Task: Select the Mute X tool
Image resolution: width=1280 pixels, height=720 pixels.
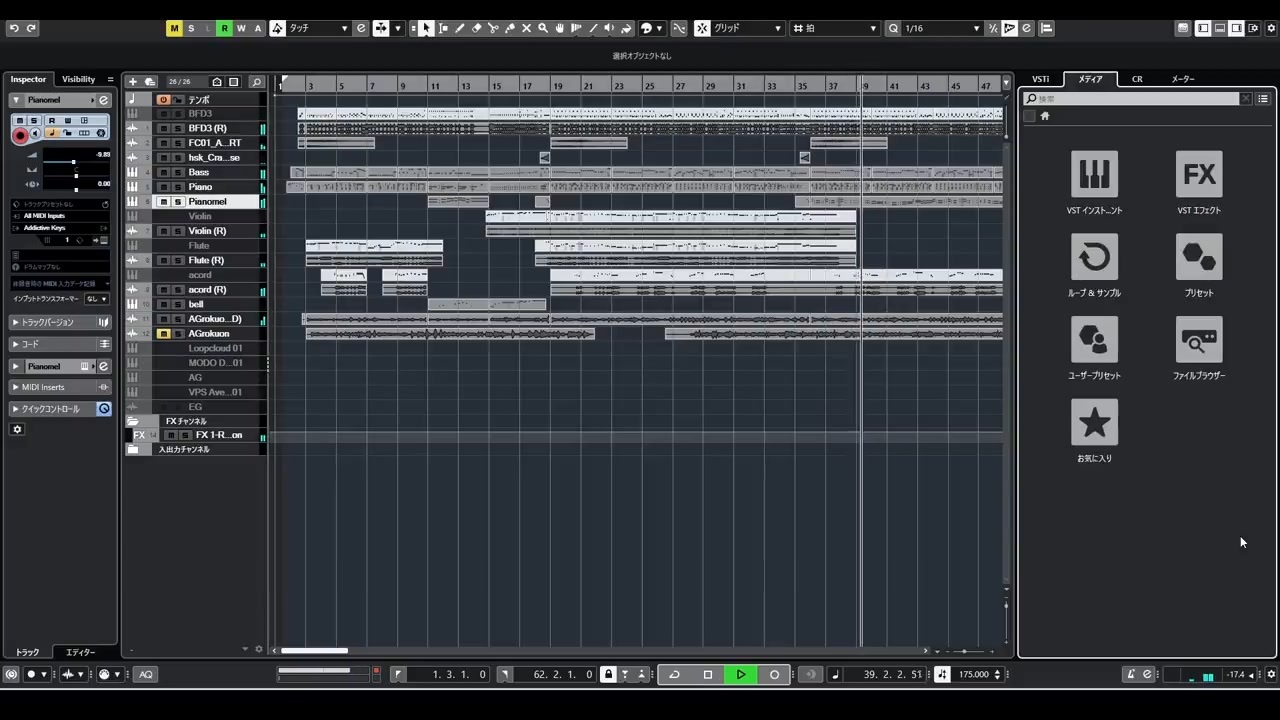Action: point(527,28)
